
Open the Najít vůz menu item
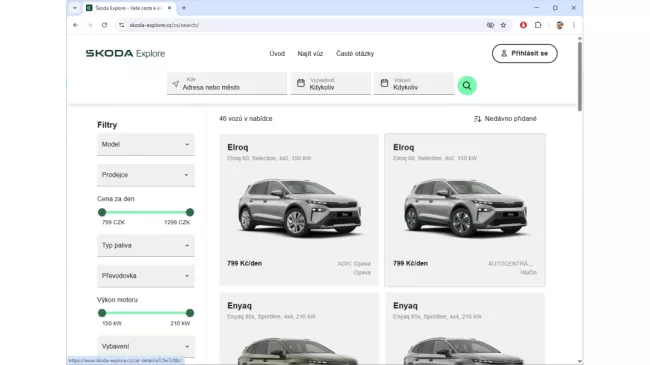(x=310, y=54)
